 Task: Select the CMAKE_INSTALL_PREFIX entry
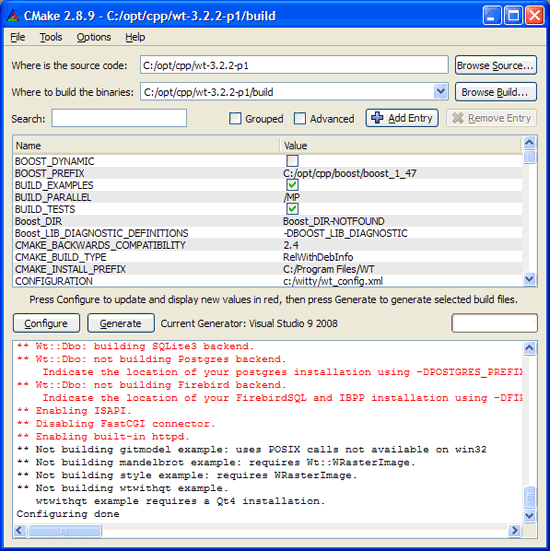(70, 269)
